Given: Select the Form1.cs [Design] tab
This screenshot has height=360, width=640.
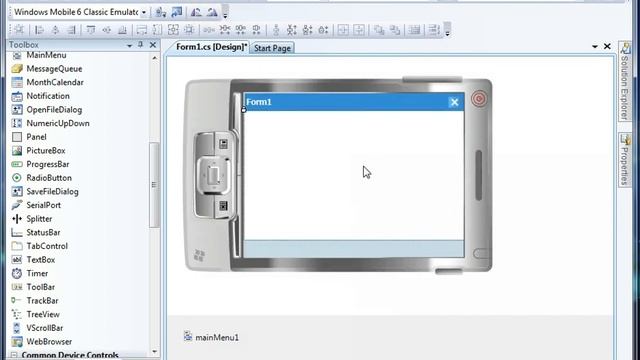Looking at the screenshot, I should (211, 47).
